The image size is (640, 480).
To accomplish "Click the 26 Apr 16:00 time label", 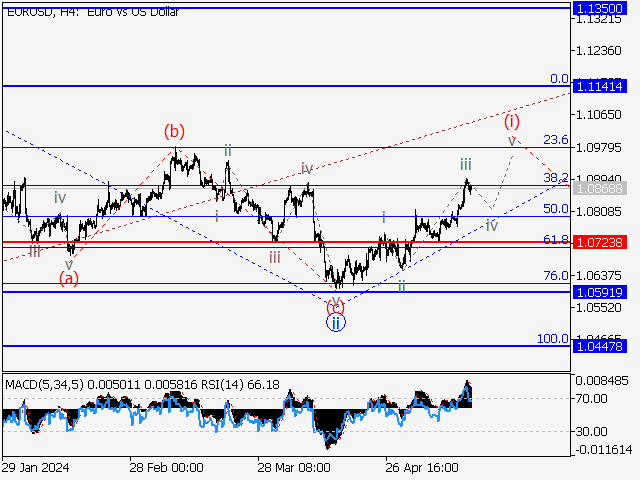I will pyautogui.click(x=422, y=468).
